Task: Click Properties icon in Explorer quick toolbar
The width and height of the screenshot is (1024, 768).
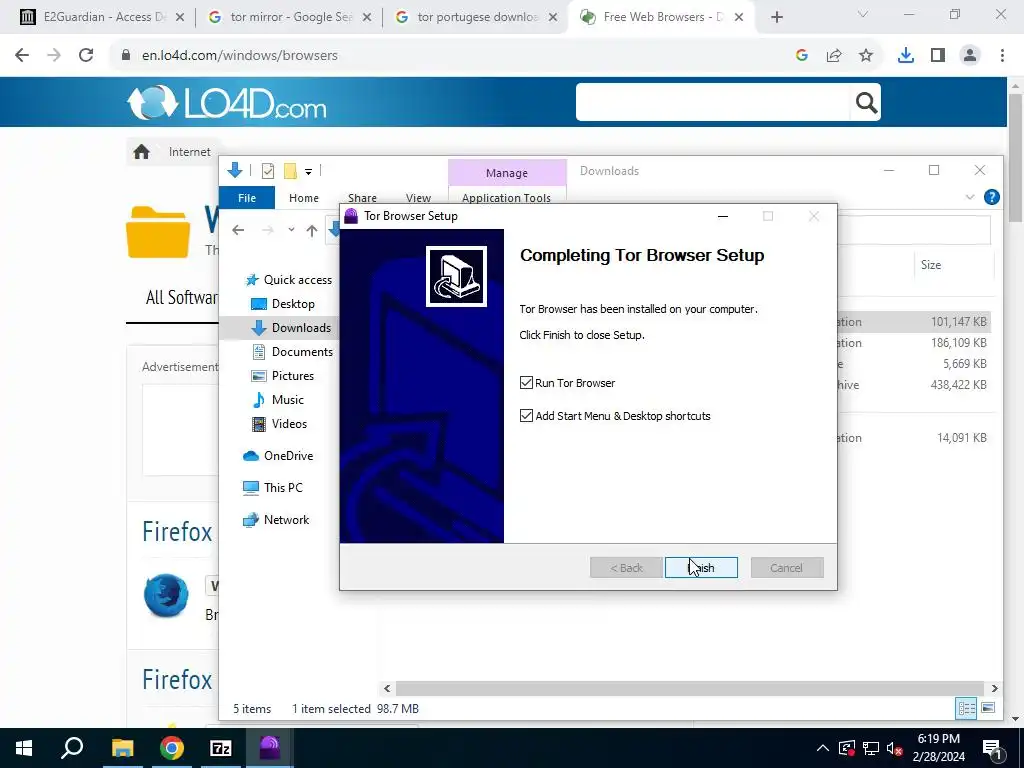Action: pyautogui.click(x=268, y=171)
